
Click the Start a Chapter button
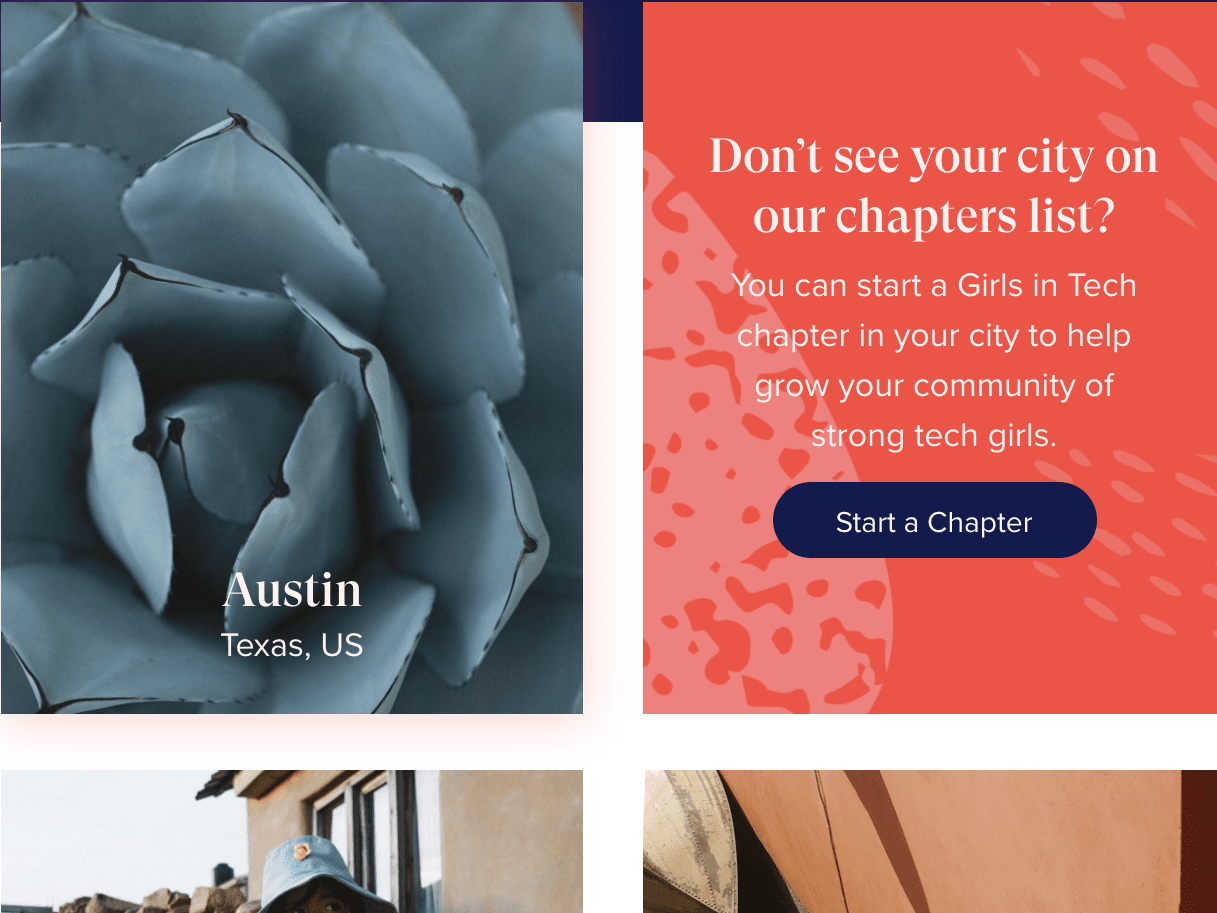click(x=934, y=520)
